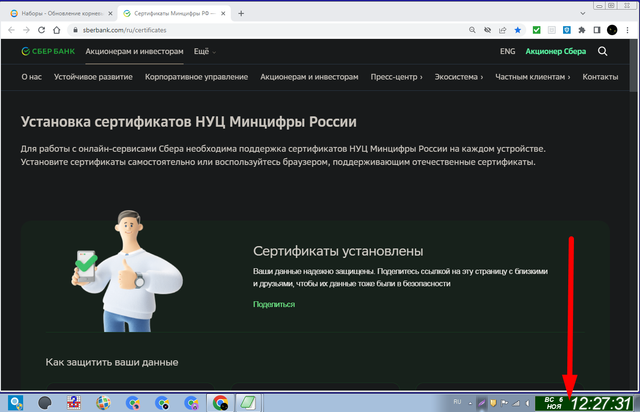Click the yellow shield tray icon

tap(493, 403)
